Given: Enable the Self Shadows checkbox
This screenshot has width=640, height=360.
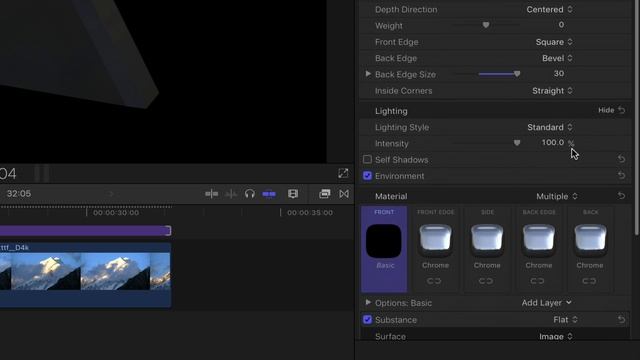Looking at the screenshot, I should click(x=367, y=159).
